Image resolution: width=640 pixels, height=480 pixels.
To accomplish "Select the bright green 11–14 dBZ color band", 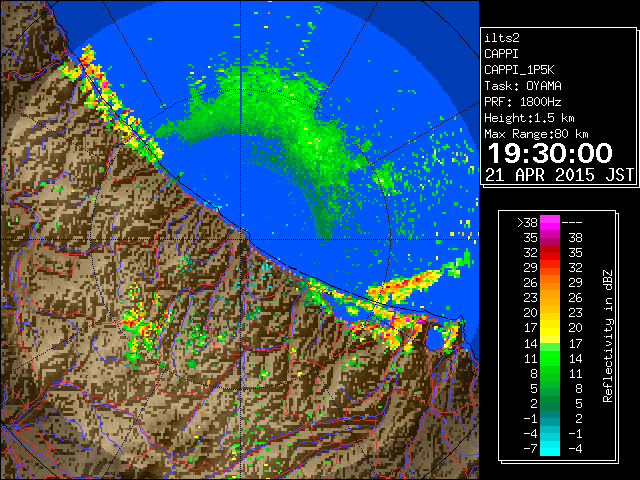I will tap(550, 358).
